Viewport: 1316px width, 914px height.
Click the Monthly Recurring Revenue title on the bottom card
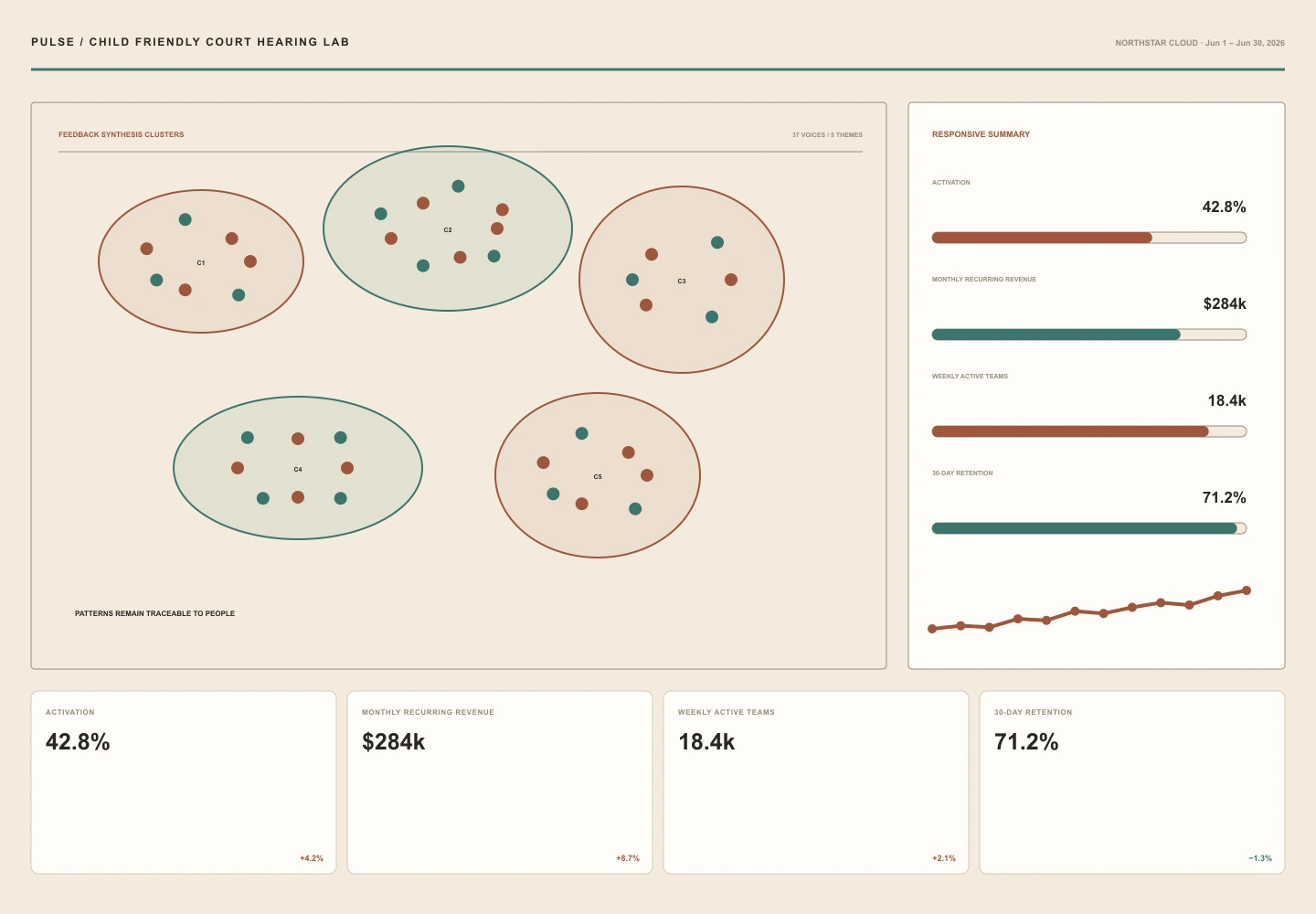pos(428,712)
